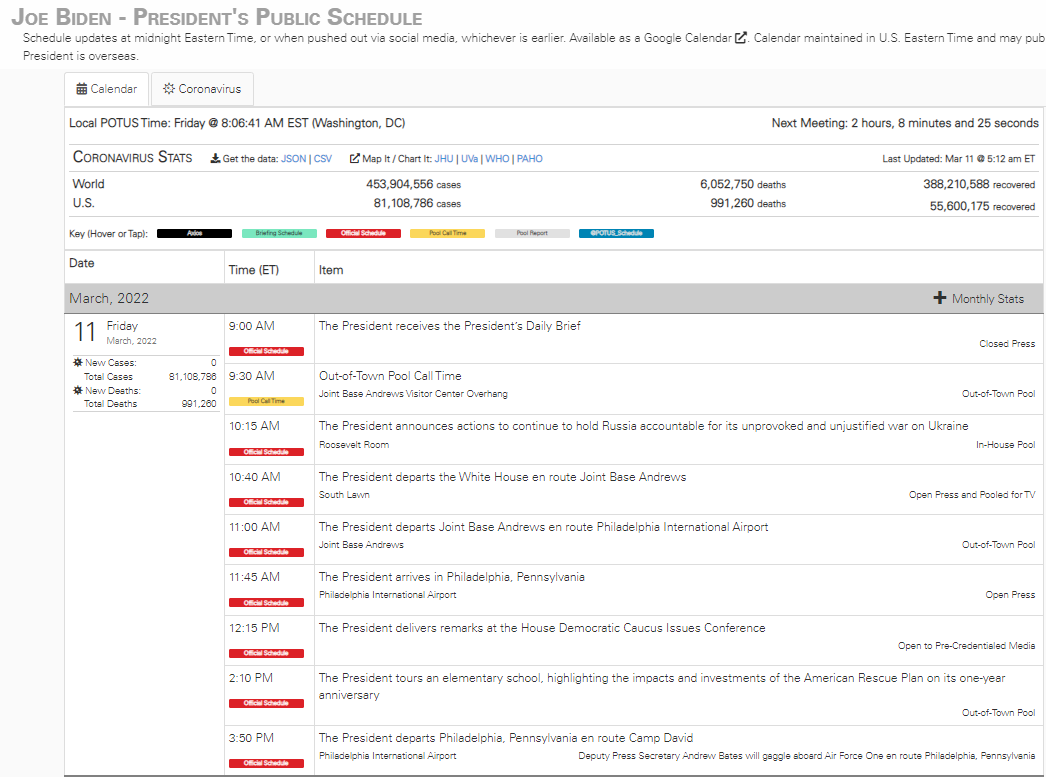The width and height of the screenshot is (1046, 777).
Task: Click the Map It external link icon
Action: pos(355,159)
